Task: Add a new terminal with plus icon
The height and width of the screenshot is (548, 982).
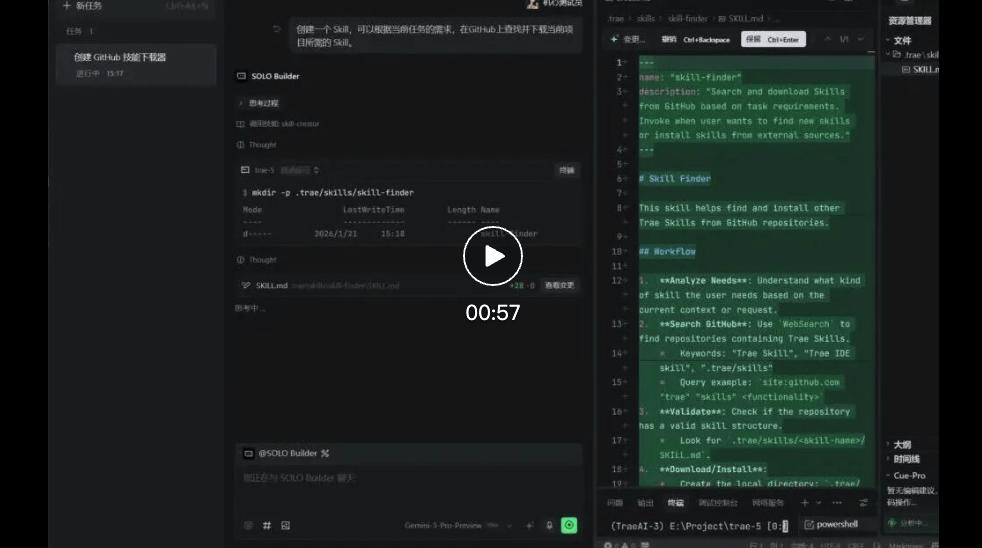Action: coord(805,502)
